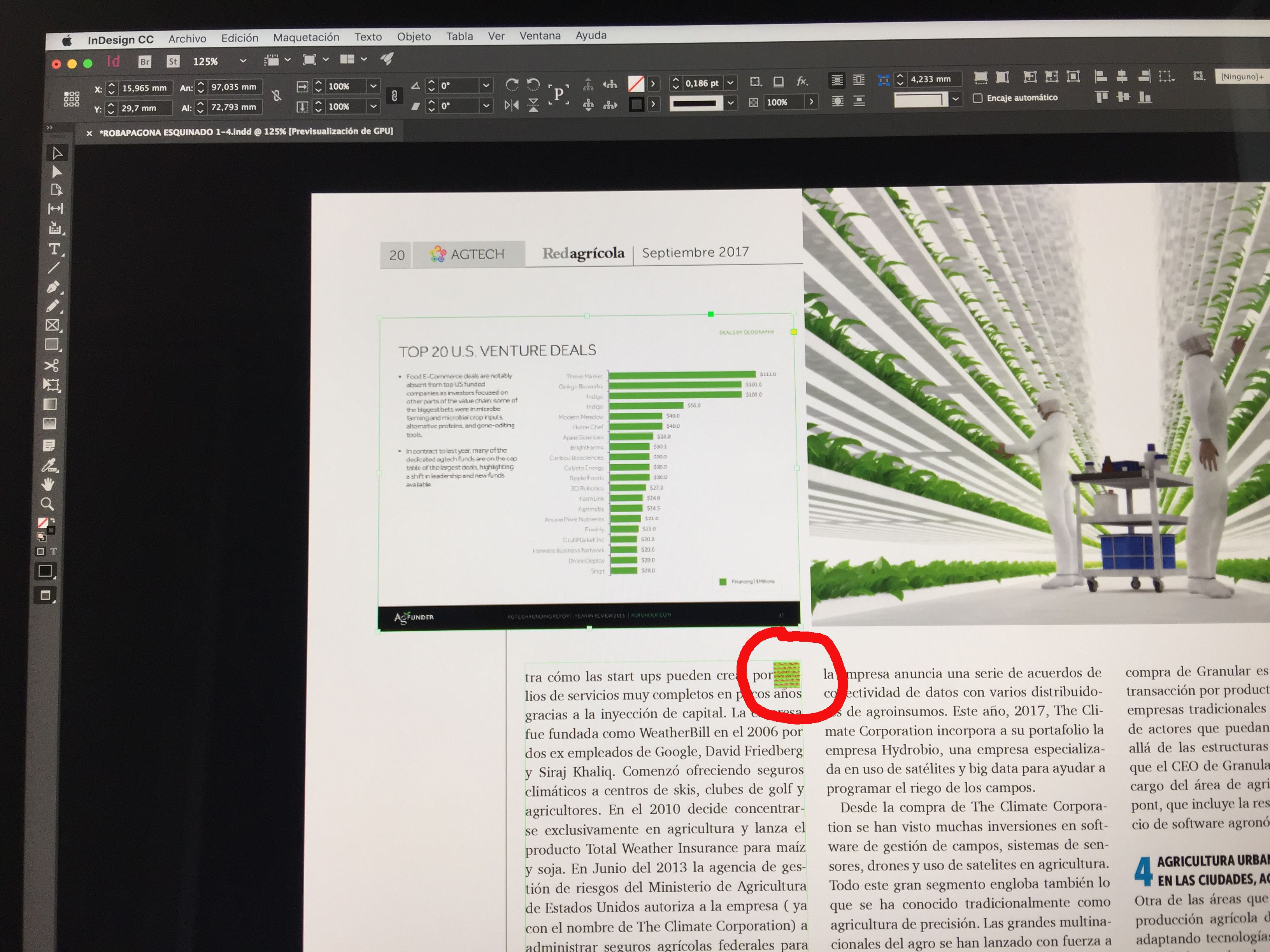Click the fill color swatch in control bar
The width and height of the screenshot is (1270, 952).
tap(635, 84)
